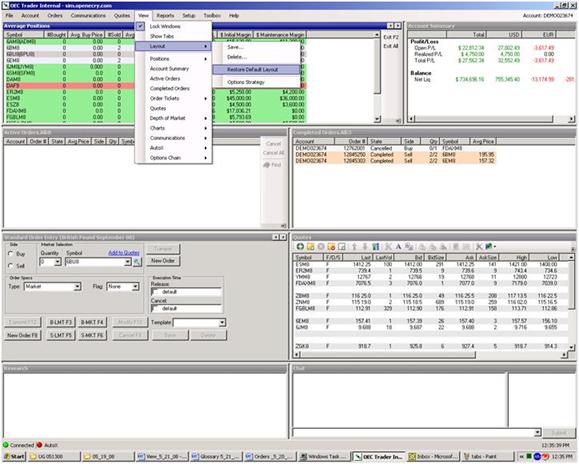579x464 pixels.
Task: Open the chat message input dropdown
Action: [538, 432]
